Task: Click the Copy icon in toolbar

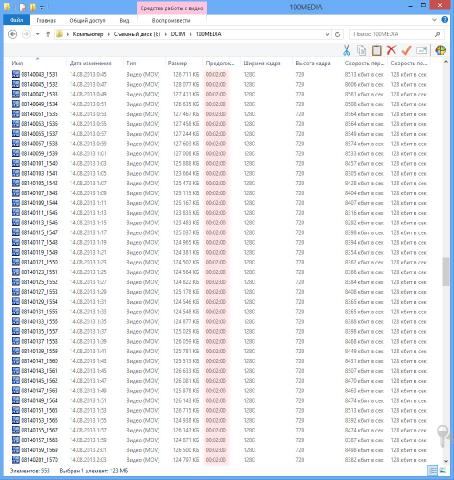Action: [x=361, y=51]
